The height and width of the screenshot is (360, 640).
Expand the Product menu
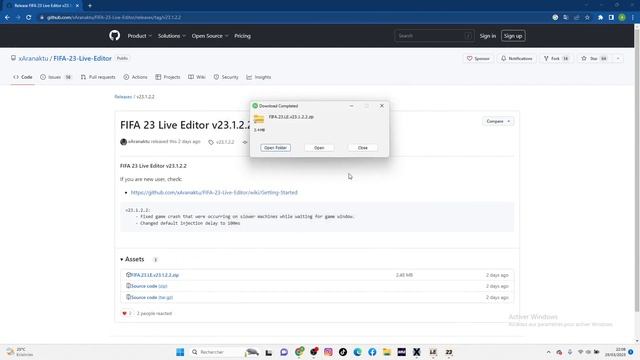coord(140,36)
